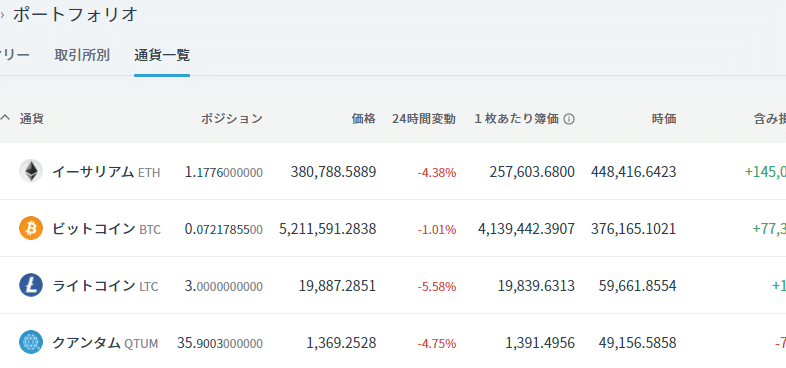
Task: Select the 通貨一覧 tab
Action: (x=162, y=55)
